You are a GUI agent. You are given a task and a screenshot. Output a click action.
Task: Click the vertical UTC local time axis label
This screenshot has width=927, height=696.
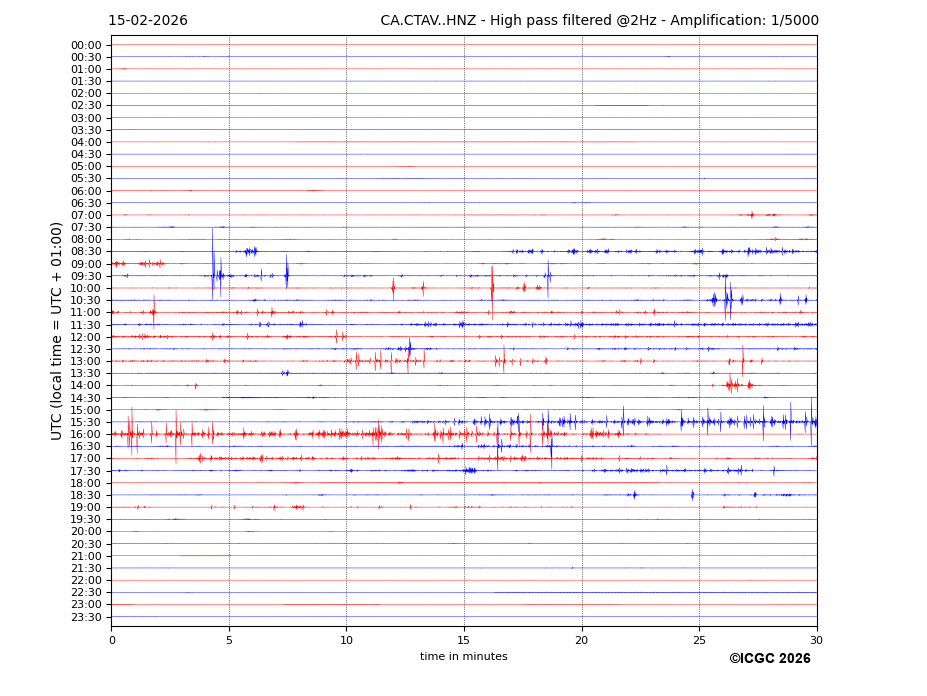click(57, 330)
